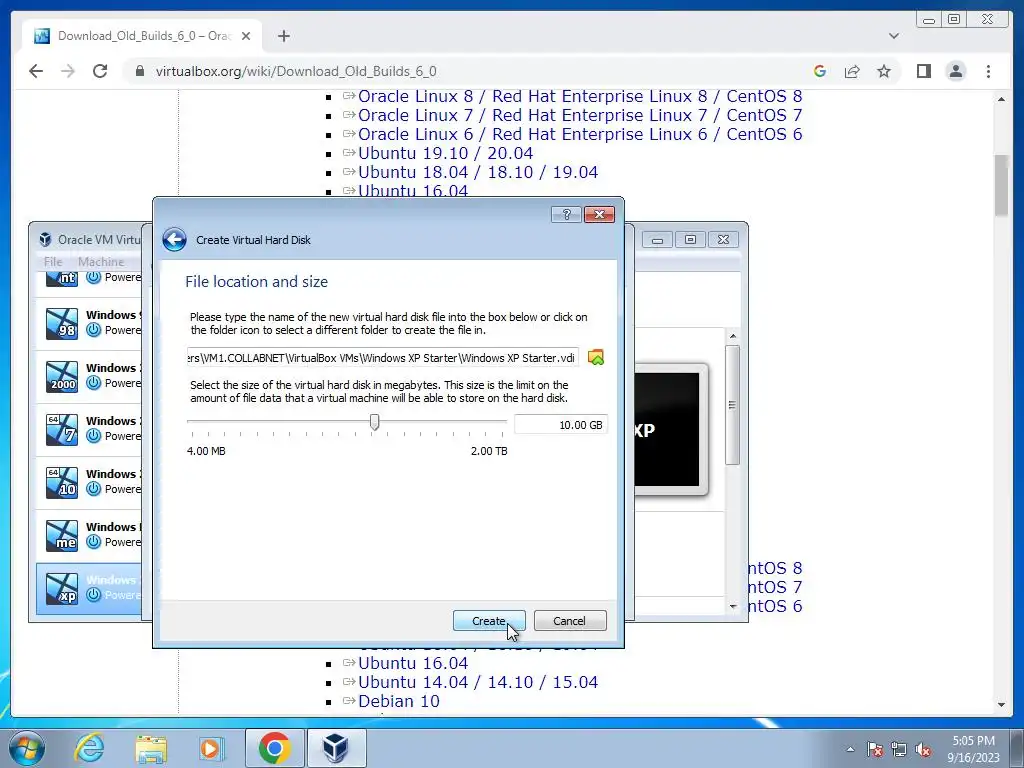Click the Chrome forward navigation button
The image size is (1024, 768).
tap(68, 71)
